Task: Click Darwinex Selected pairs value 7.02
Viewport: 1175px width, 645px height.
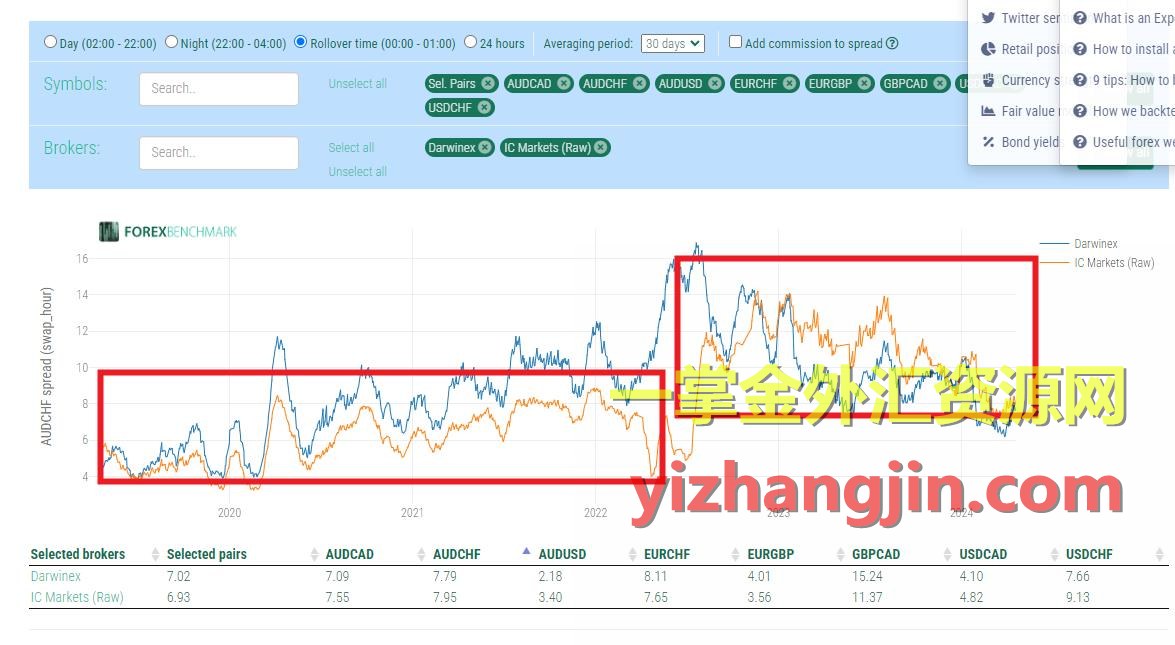Action: point(178,576)
